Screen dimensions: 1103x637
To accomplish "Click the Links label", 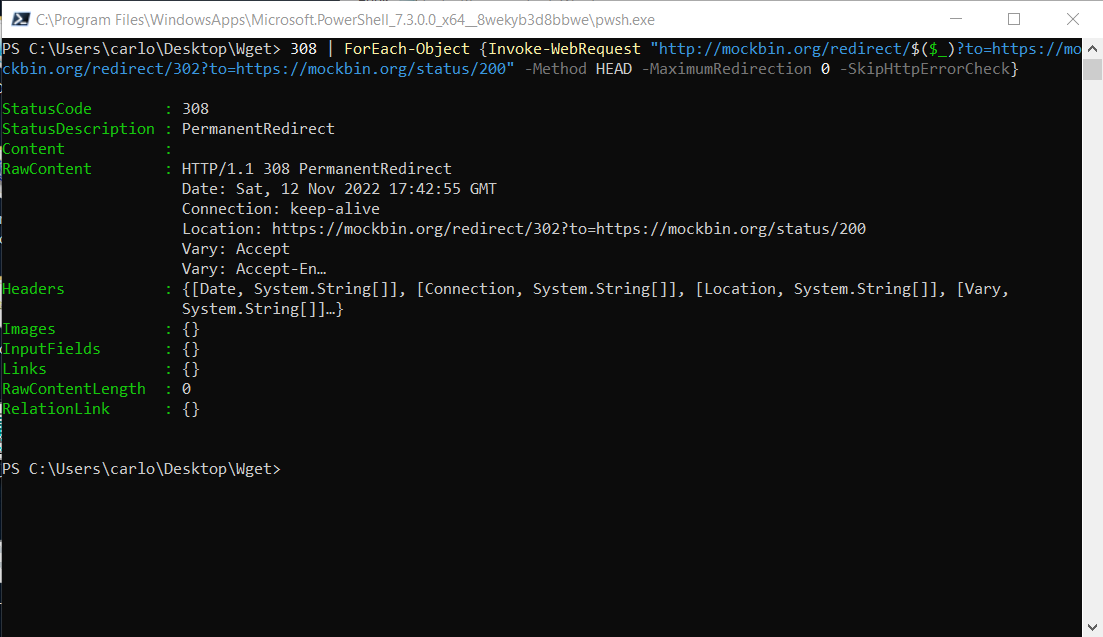I will [24, 369].
